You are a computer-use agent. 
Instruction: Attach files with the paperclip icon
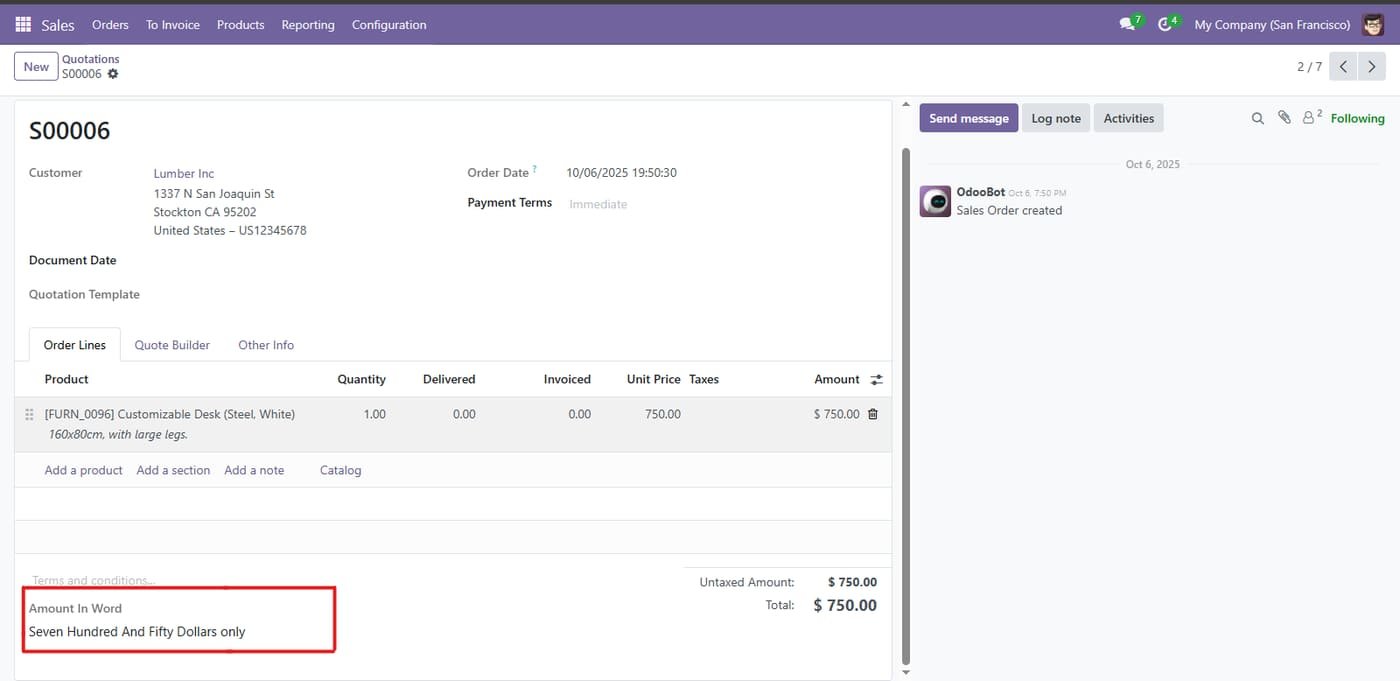pyautogui.click(x=1285, y=118)
